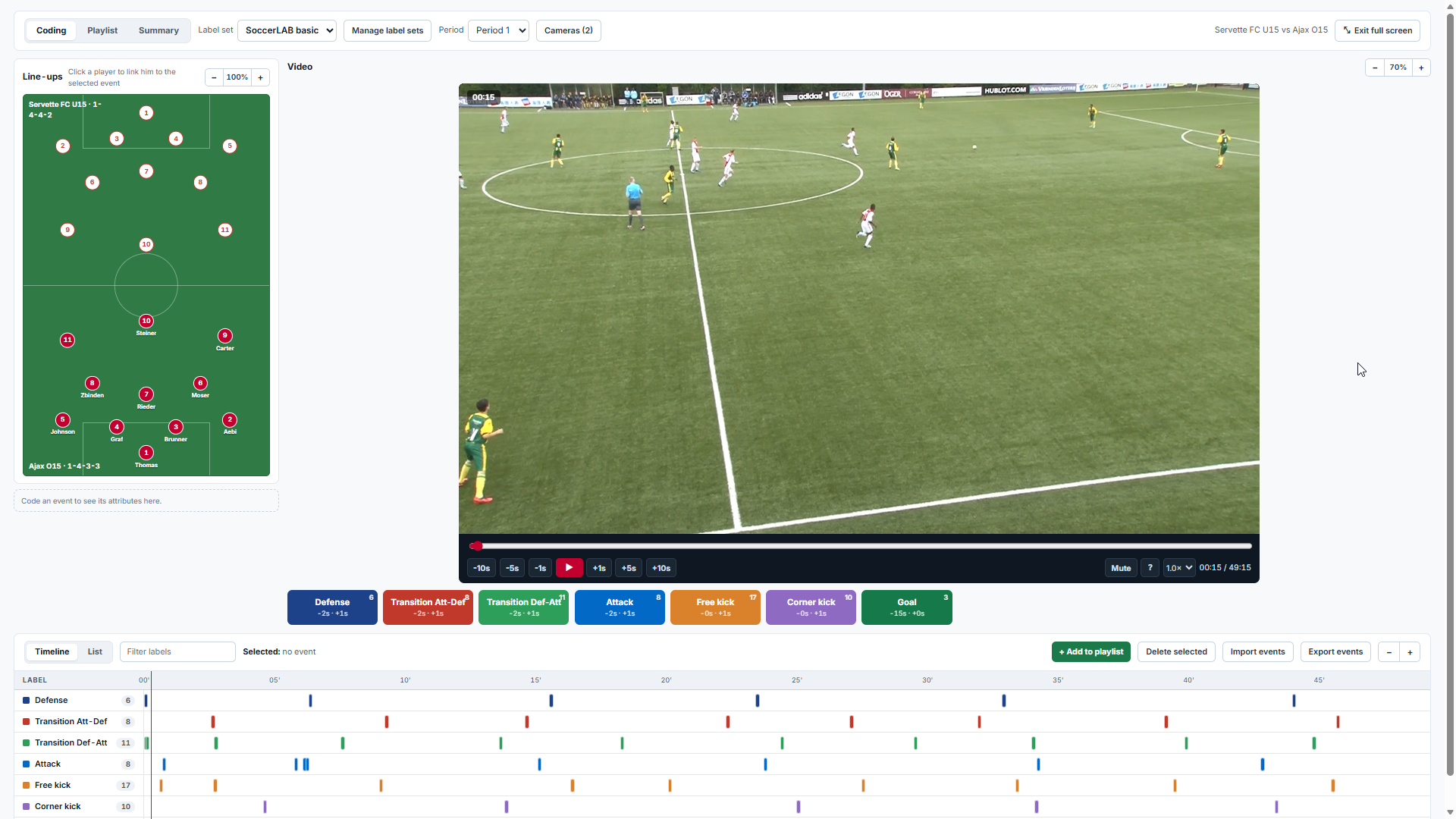Step forward one second

point(599,568)
